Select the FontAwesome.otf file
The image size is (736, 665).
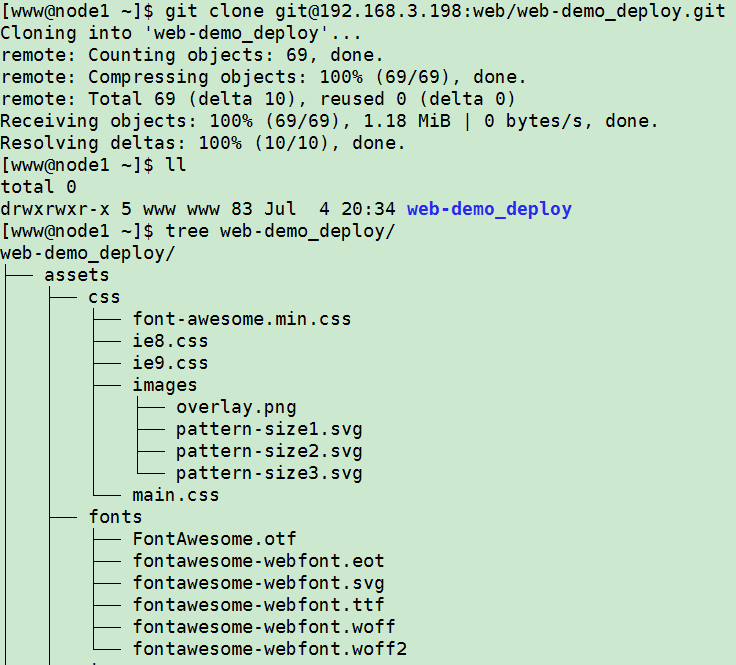tap(214, 539)
